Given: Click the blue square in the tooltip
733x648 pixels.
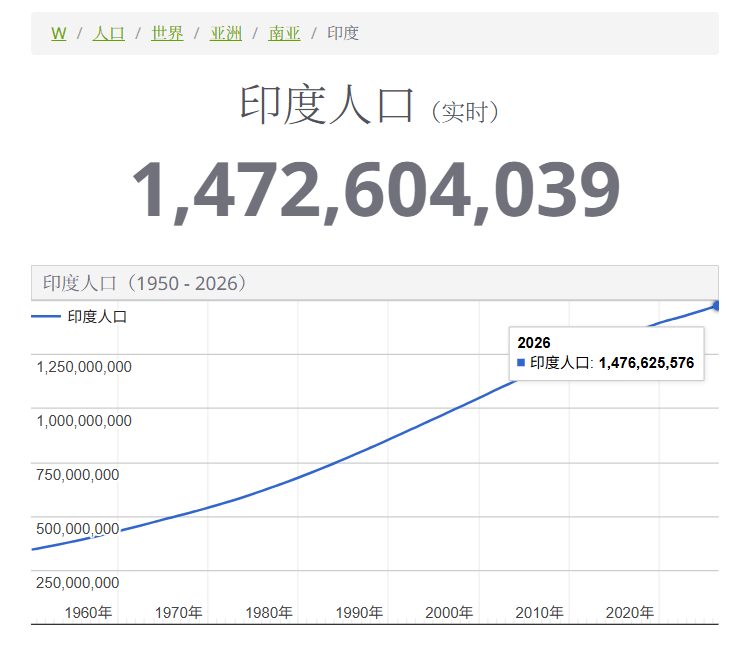Looking at the screenshot, I should (521, 363).
